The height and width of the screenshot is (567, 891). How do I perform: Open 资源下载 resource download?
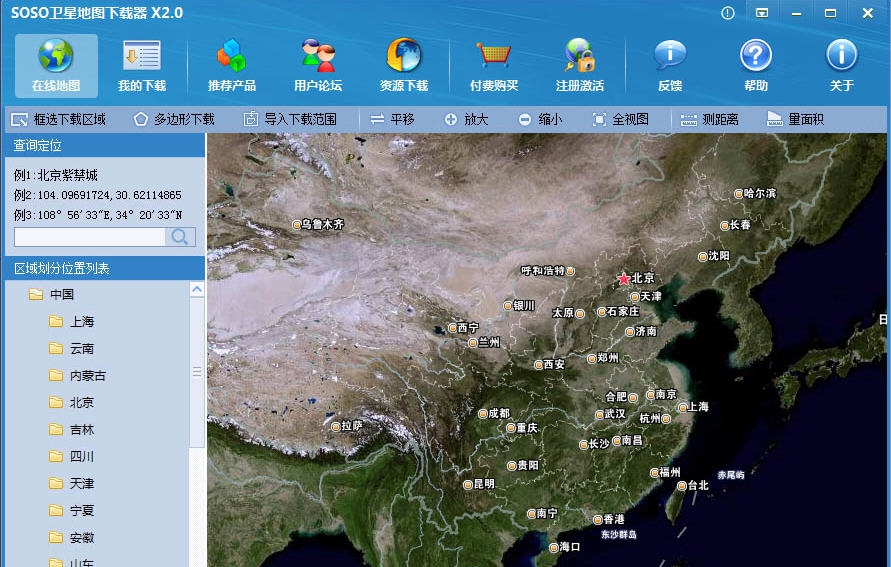click(403, 65)
